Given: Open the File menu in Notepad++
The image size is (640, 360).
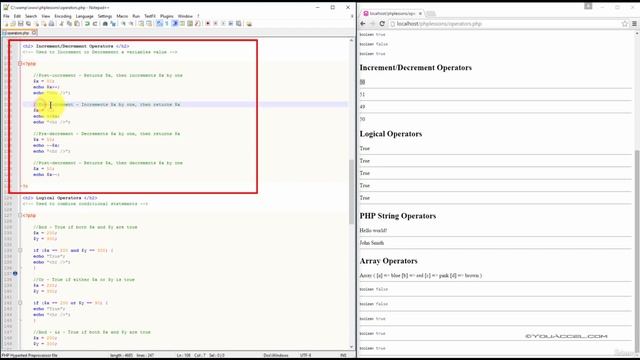Looking at the screenshot, I should 6,16.
